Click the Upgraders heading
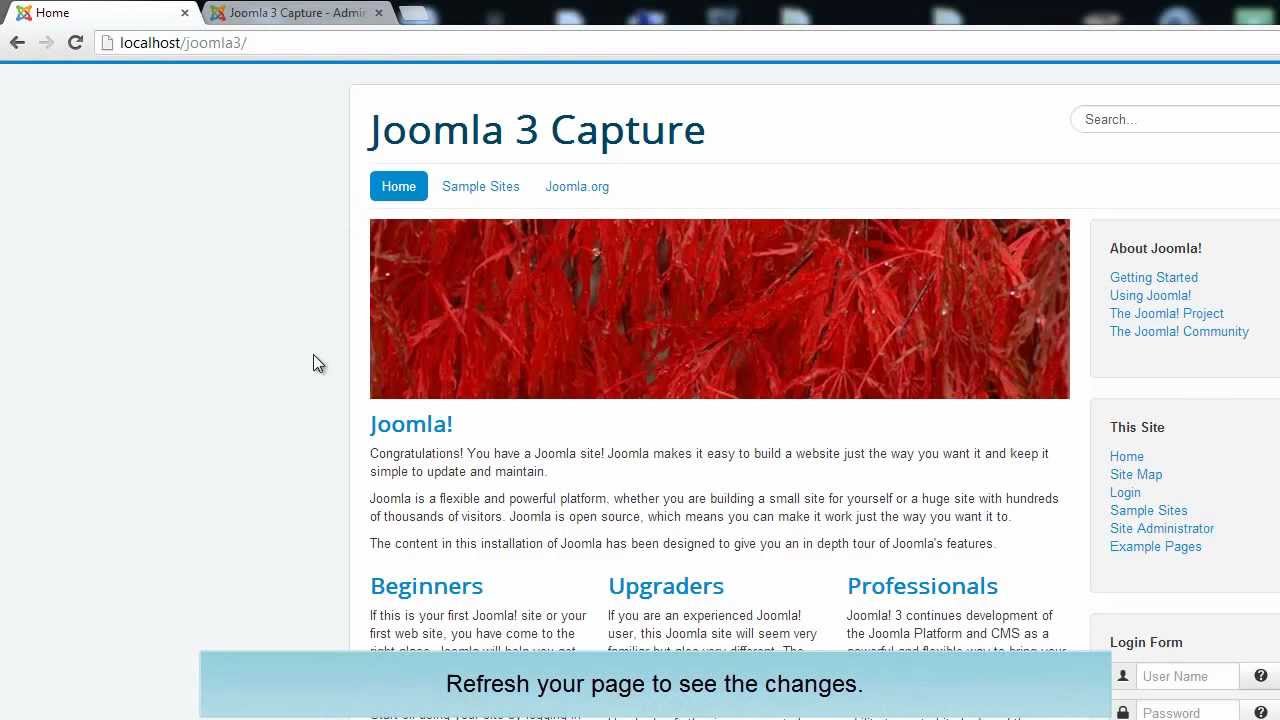 tap(666, 586)
